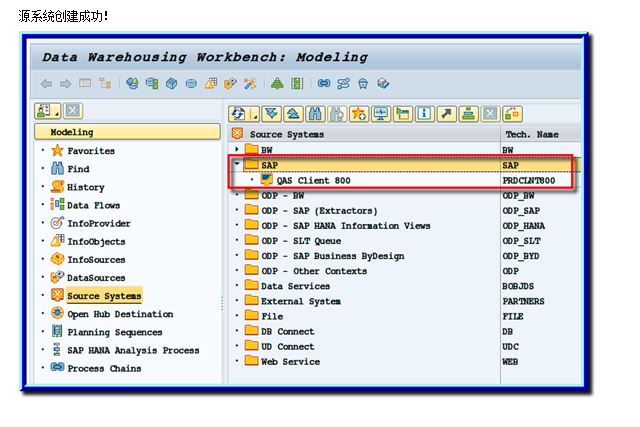Click the chain link icon in the toolbar
This screenshot has width=640, height=427.
(324, 84)
